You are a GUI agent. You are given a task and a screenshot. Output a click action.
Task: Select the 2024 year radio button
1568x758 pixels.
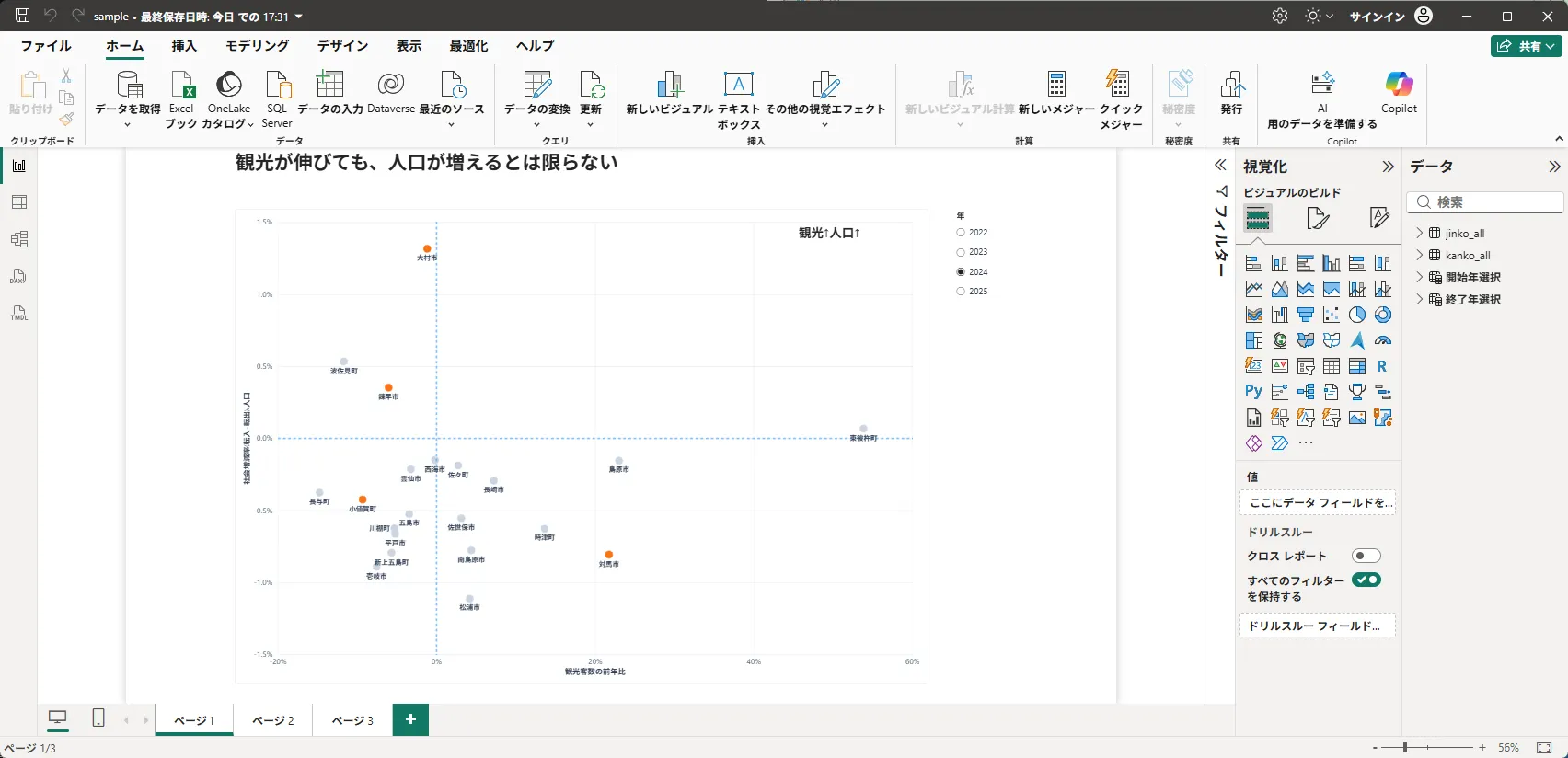tap(961, 272)
